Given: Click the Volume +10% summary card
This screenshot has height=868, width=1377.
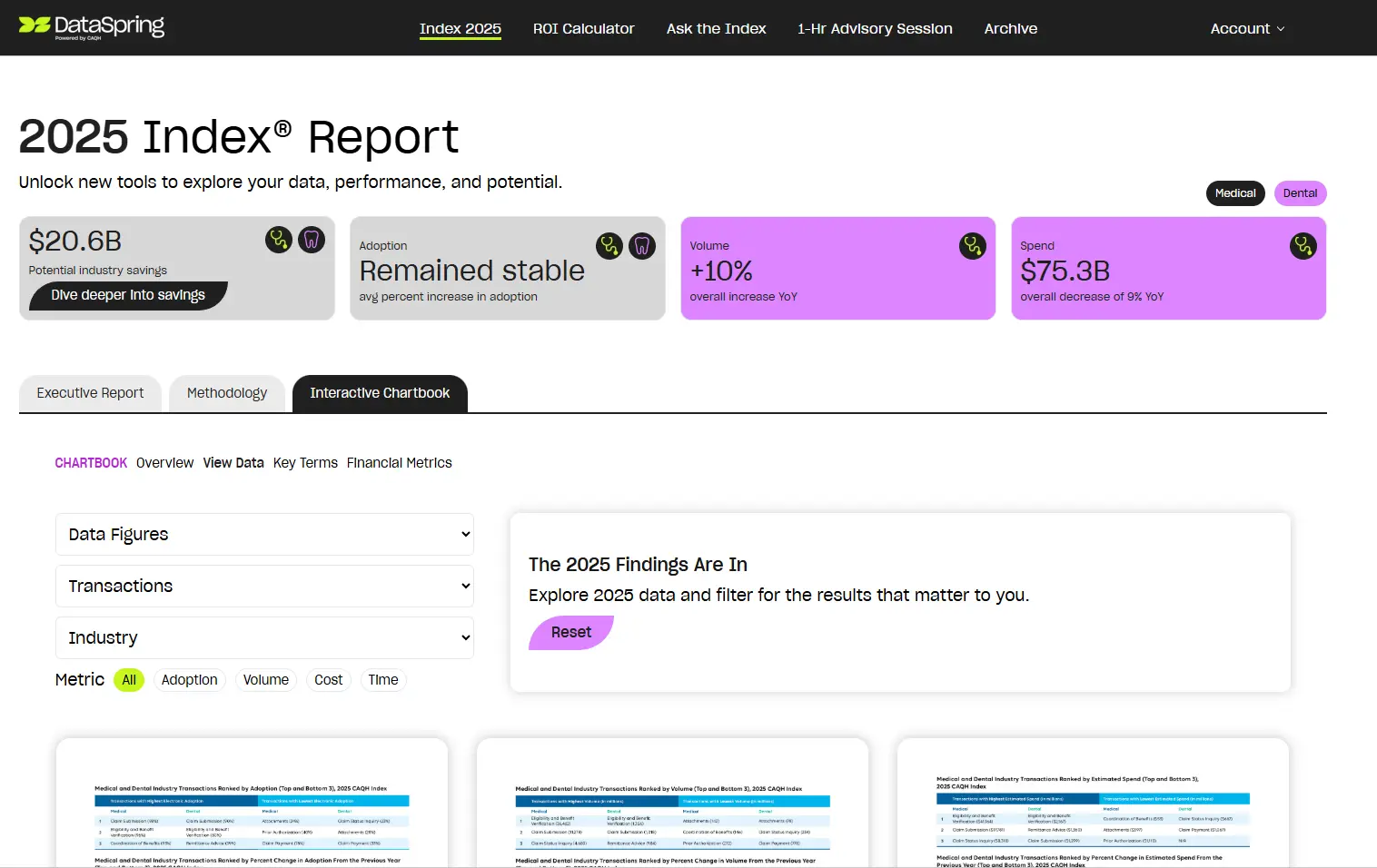Looking at the screenshot, I should click(x=838, y=268).
